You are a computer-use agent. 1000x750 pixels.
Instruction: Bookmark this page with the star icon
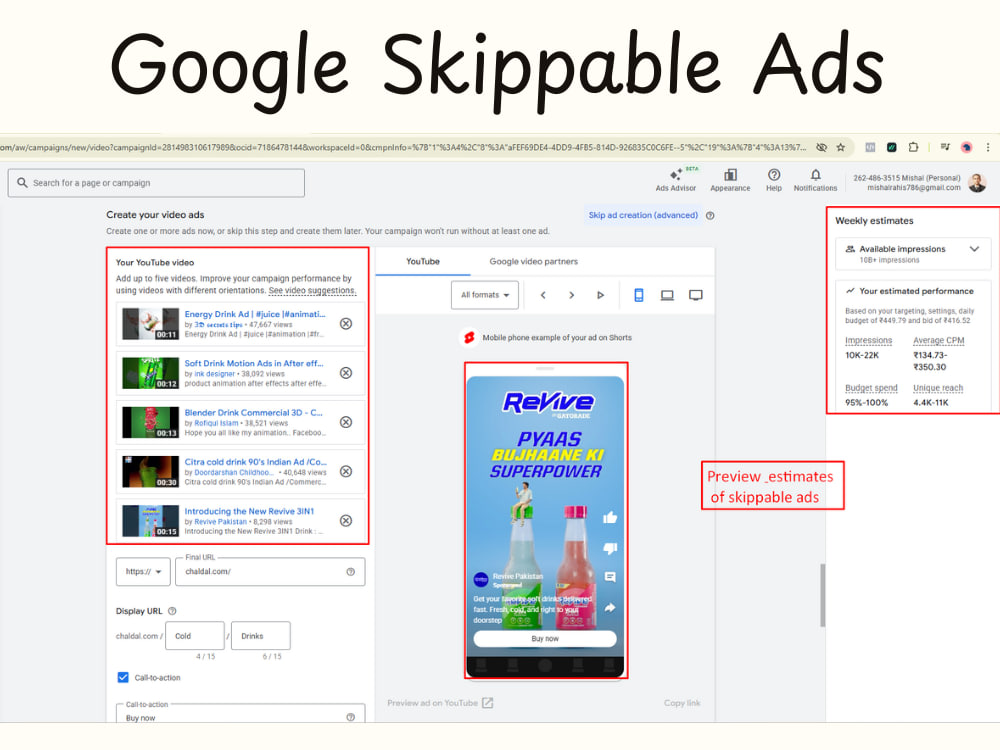(841, 147)
